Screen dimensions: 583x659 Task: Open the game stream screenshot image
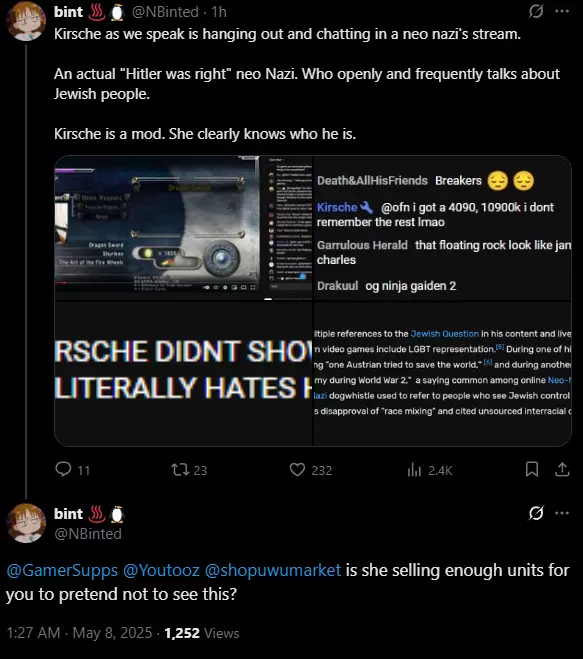coord(184,228)
